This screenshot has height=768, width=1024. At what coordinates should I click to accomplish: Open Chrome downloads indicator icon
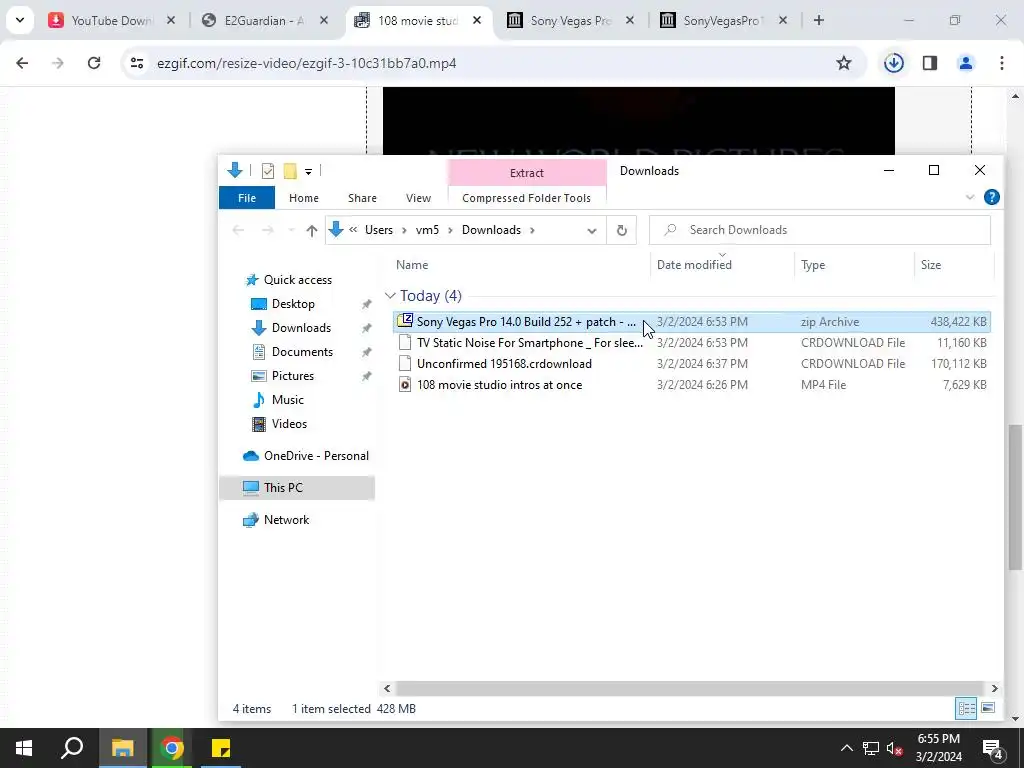(893, 63)
